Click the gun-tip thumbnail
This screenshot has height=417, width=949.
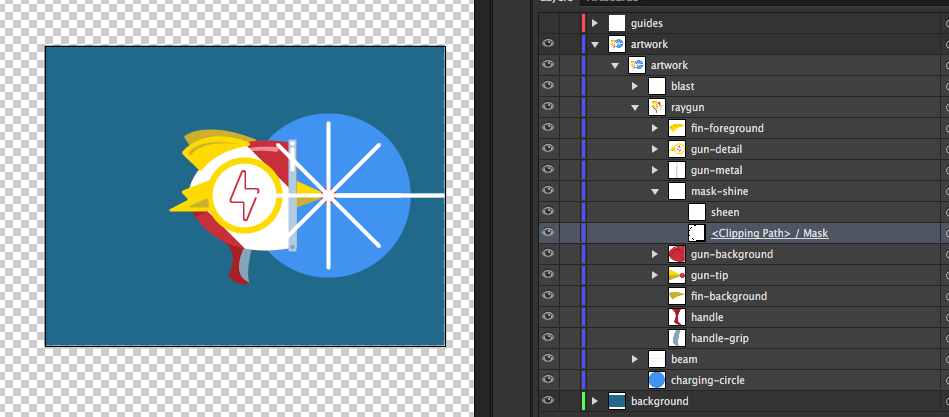click(x=677, y=275)
